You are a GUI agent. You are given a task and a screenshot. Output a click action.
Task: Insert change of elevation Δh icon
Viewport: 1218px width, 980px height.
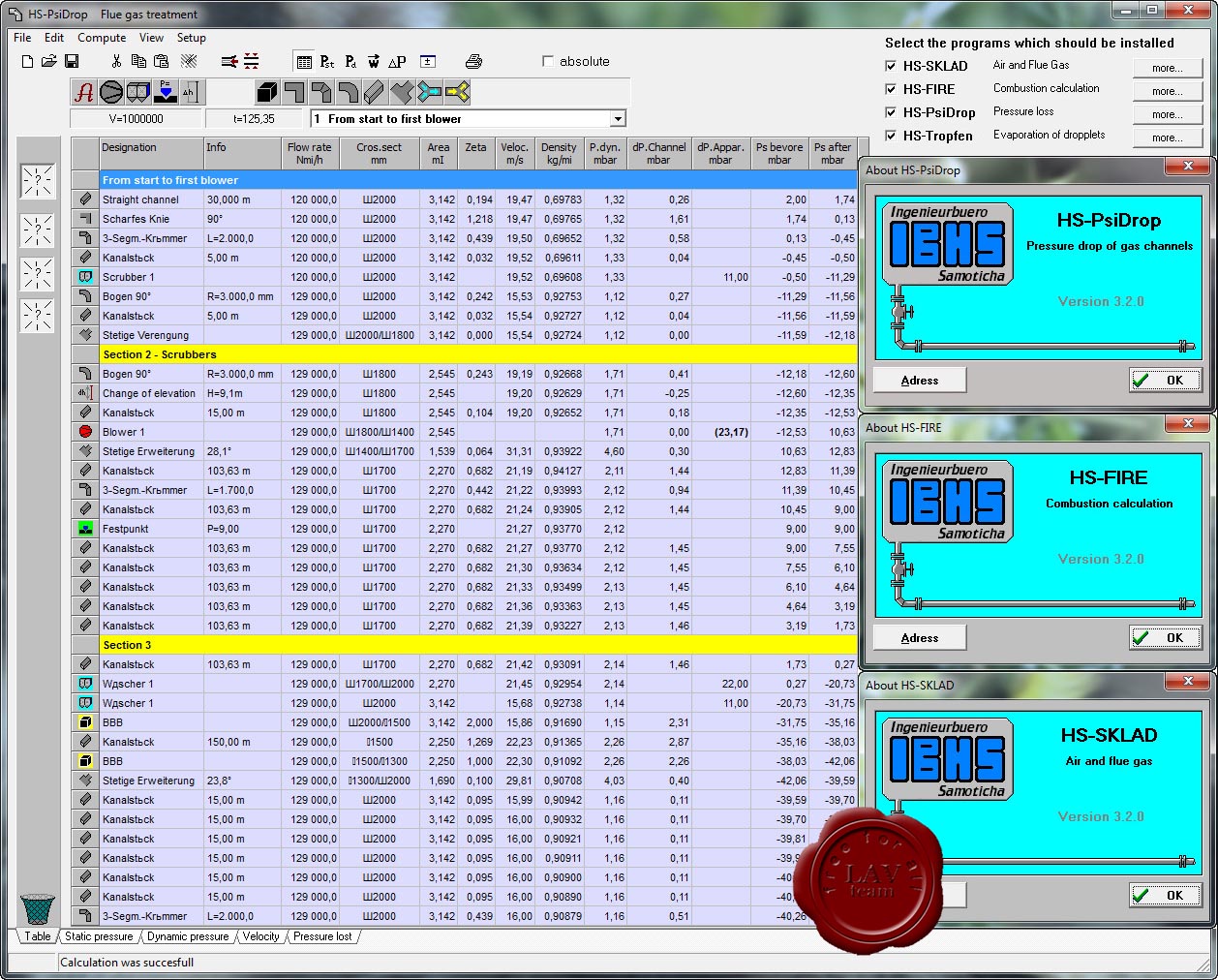(x=191, y=92)
